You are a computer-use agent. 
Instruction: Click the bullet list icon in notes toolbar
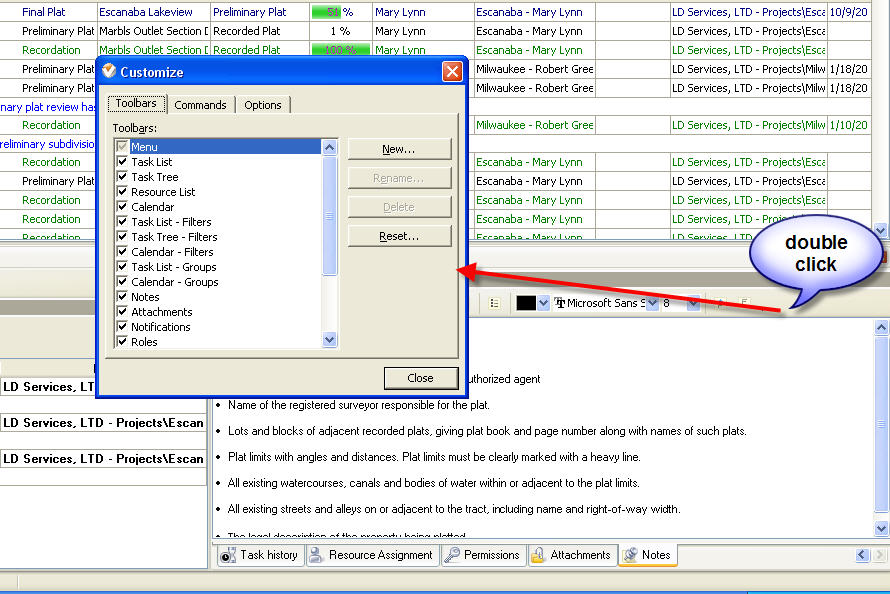tap(494, 303)
